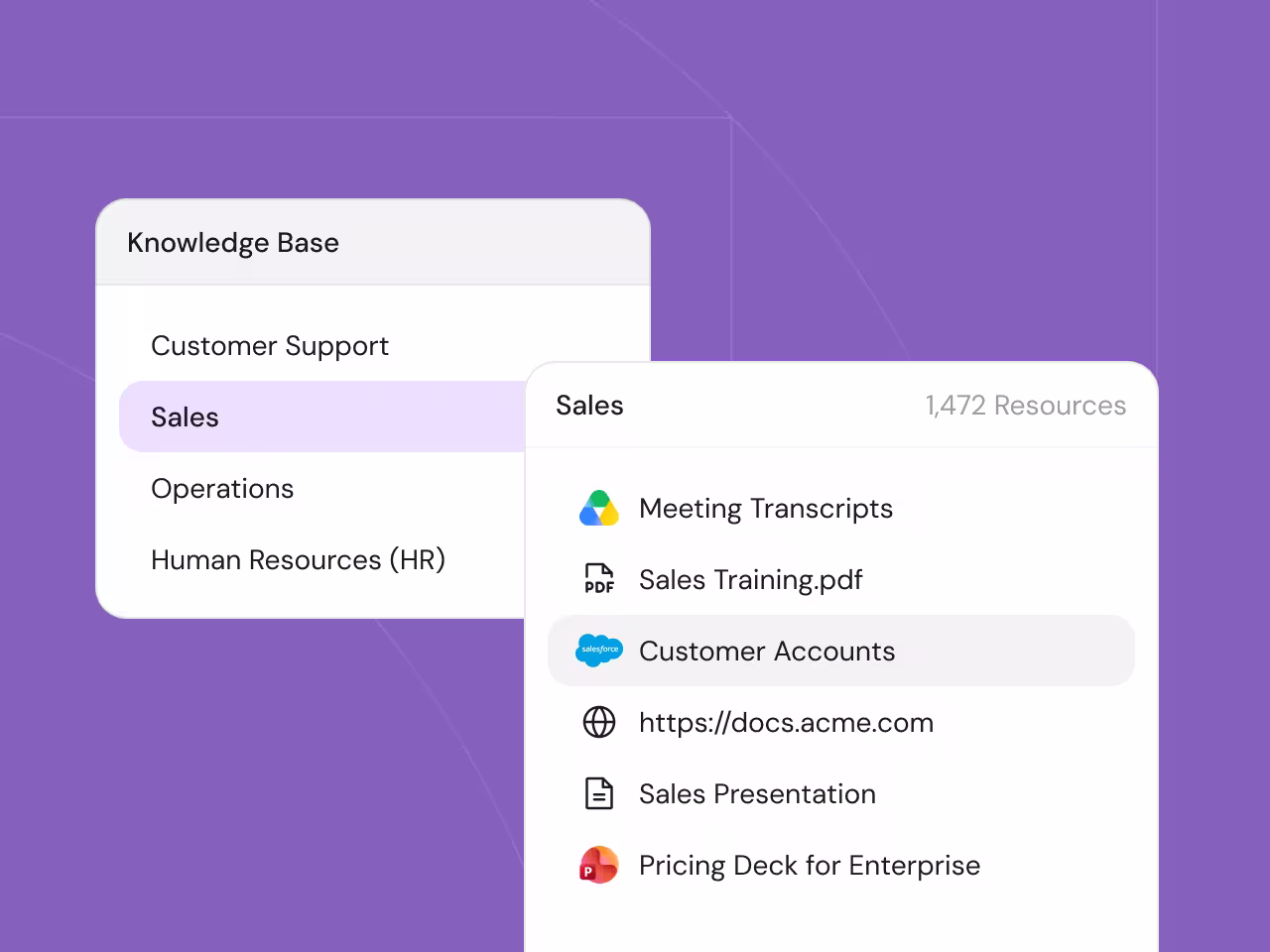Select the Sales category in Knowledge Base
The width and height of the screenshot is (1270, 952).
click(x=321, y=416)
